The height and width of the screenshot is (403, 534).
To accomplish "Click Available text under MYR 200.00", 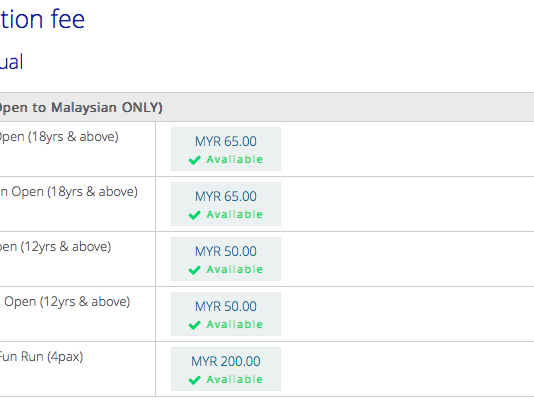I will (235, 379).
